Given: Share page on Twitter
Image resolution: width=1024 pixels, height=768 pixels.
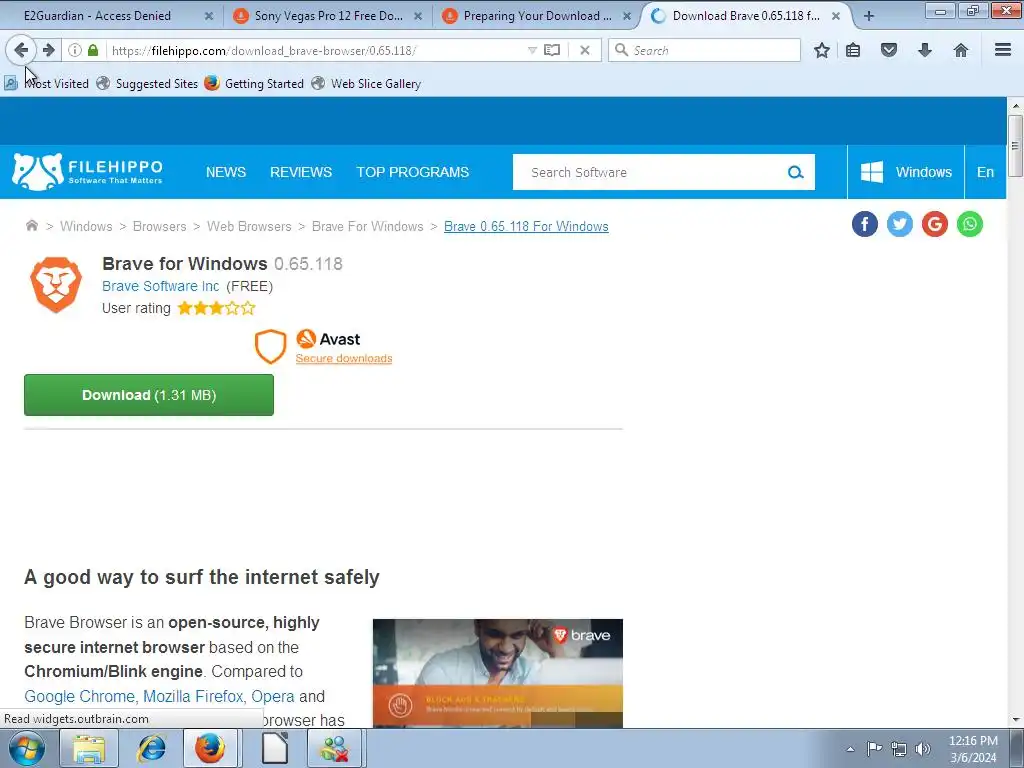Looking at the screenshot, I should (x=900, y=224).
